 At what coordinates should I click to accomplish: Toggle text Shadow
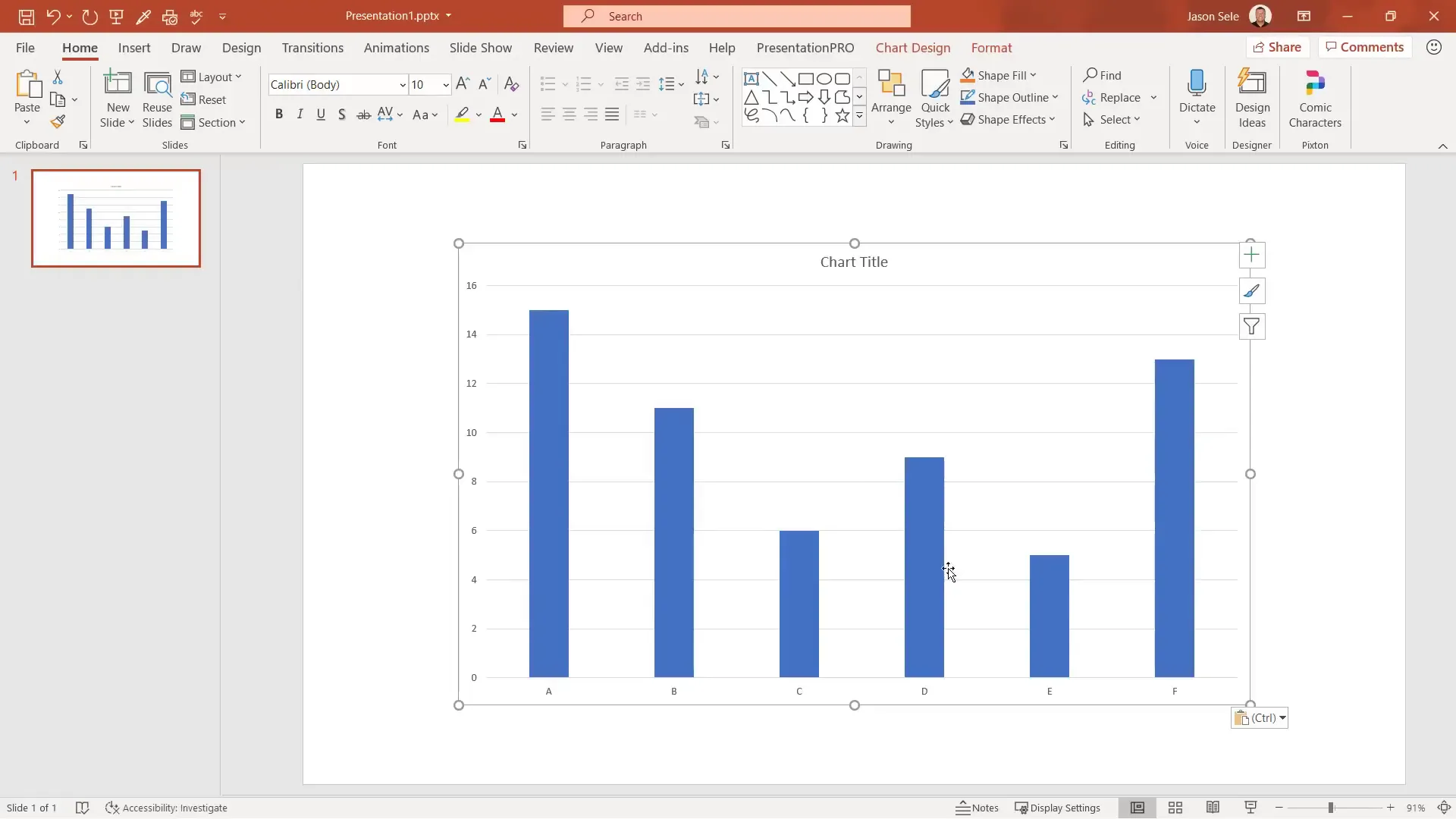click(342, 115)
